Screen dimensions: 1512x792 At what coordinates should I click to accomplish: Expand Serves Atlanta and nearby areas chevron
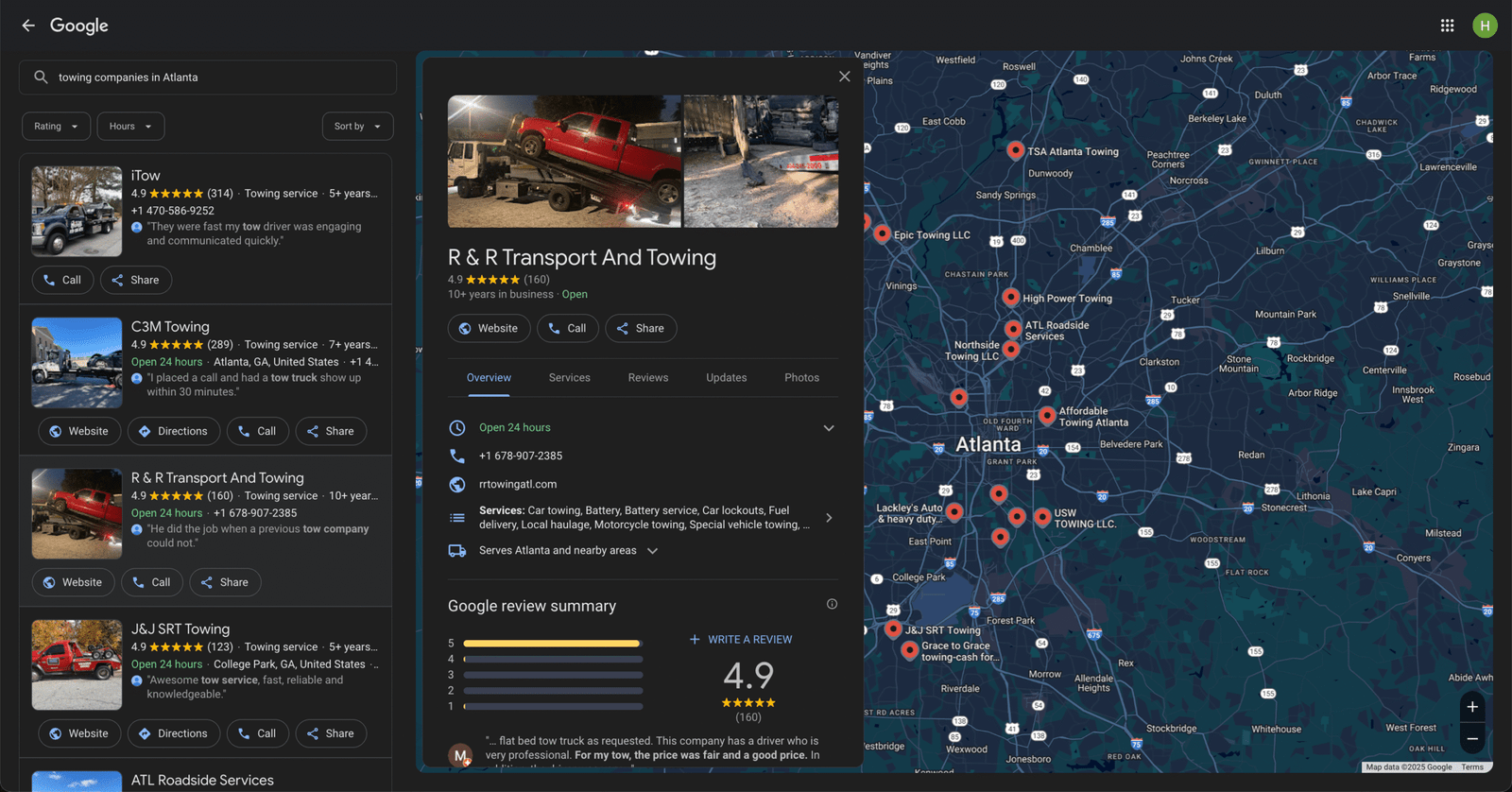click(x=652, y=550)
